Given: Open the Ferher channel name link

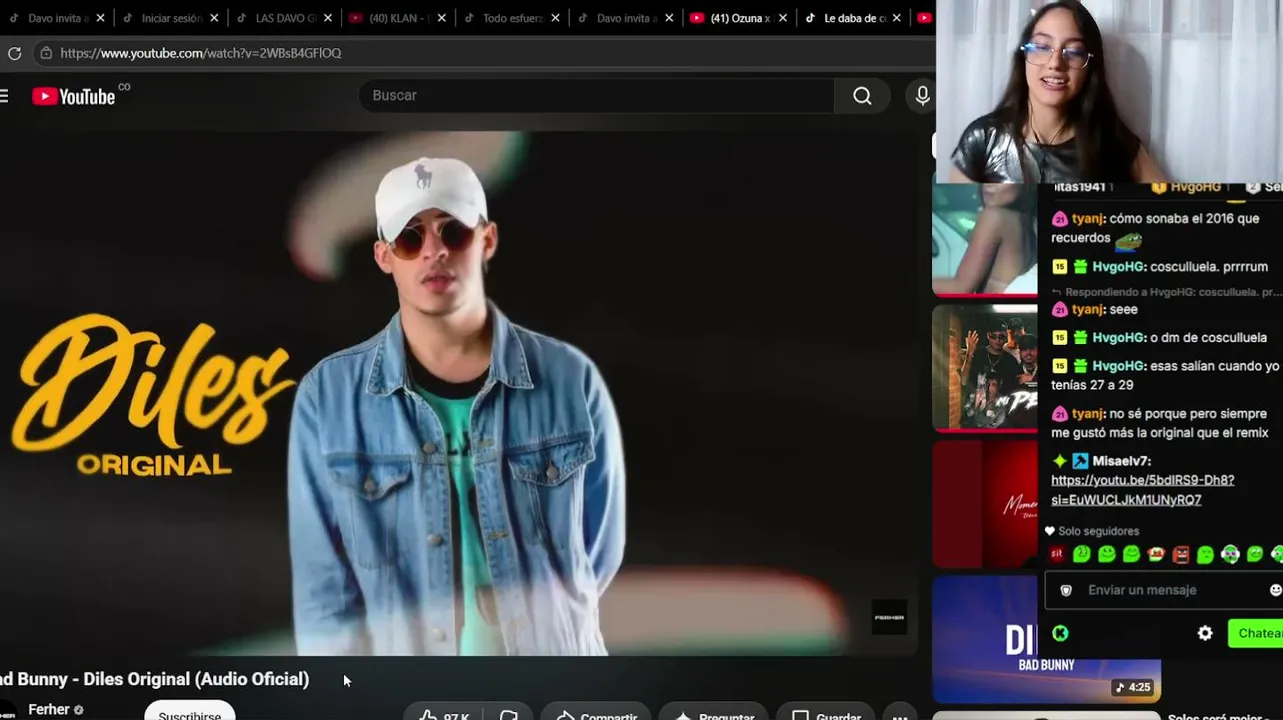Looking at the screenshot, I should [x=49, y=709].
